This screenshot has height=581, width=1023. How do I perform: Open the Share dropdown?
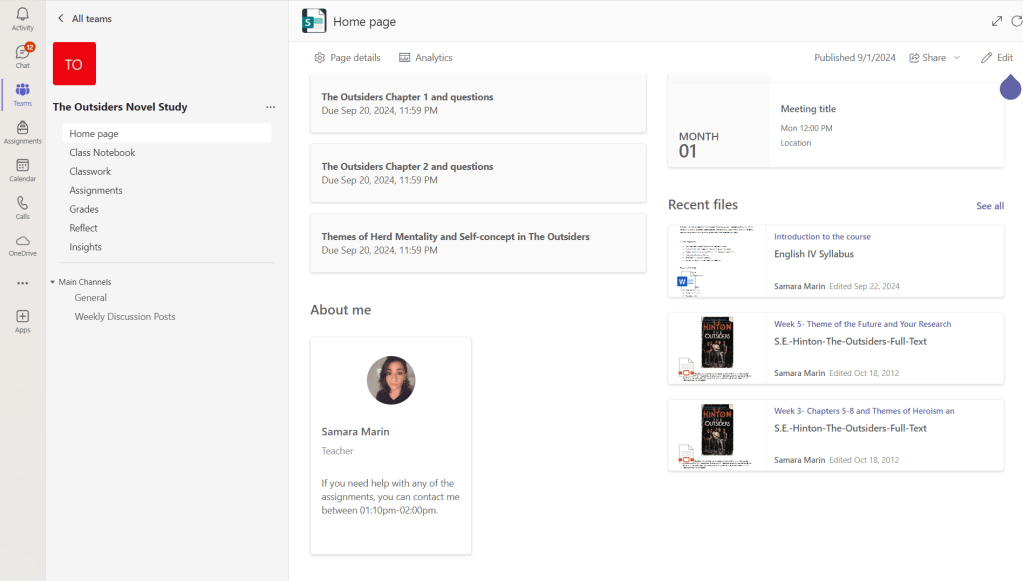point(934,58)
